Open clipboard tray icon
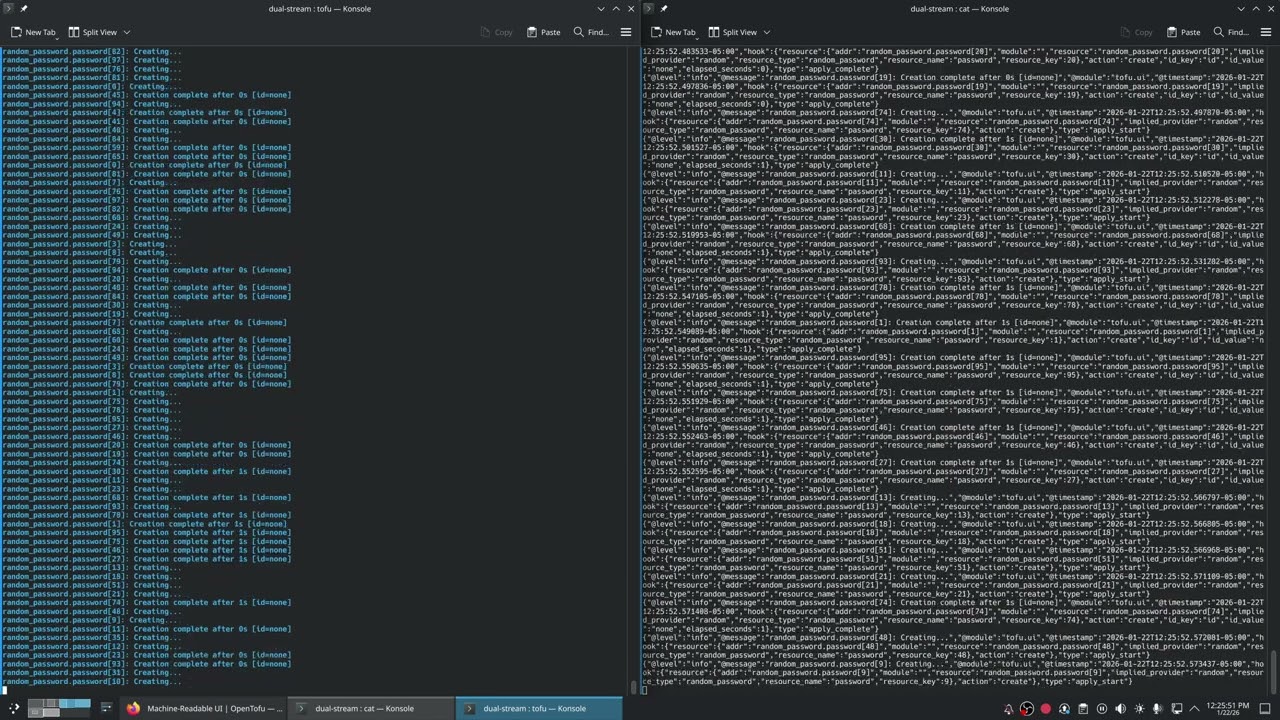 pyautogui.click(x=1083, y=708)
